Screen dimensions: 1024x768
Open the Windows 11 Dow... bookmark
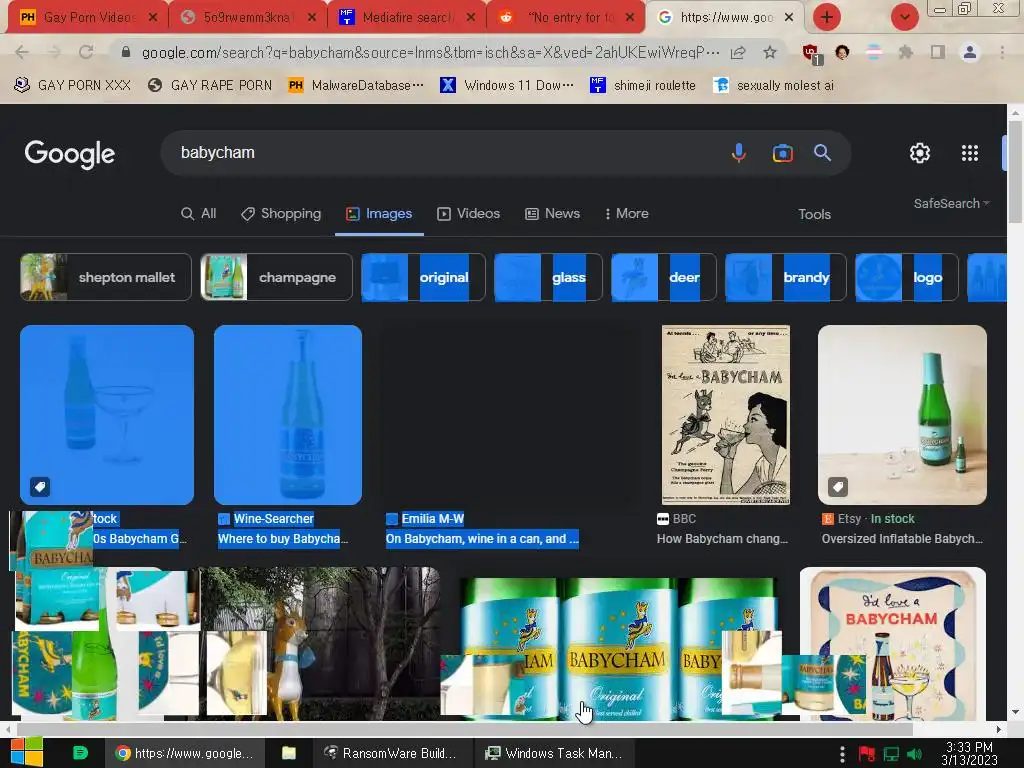507,86
